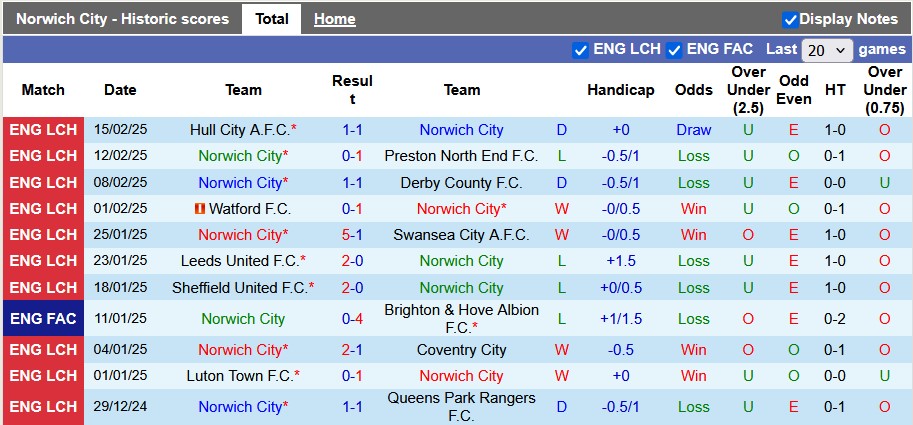Viewport: 913px width, 425px height.
Task: Select the Total tab
Action: (272, 19)
